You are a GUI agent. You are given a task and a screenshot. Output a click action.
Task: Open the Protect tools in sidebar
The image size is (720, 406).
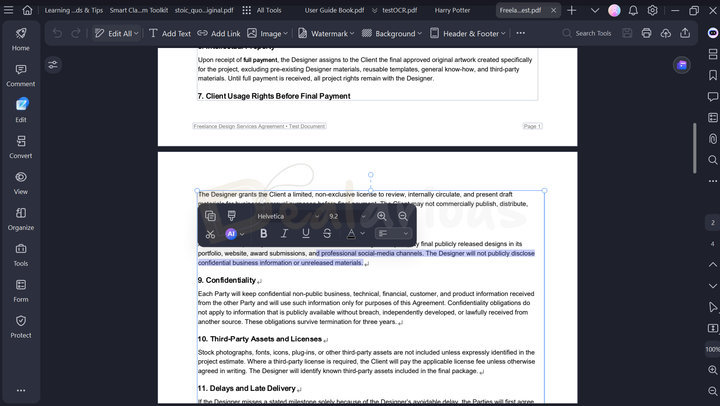[x=21, y=327]
